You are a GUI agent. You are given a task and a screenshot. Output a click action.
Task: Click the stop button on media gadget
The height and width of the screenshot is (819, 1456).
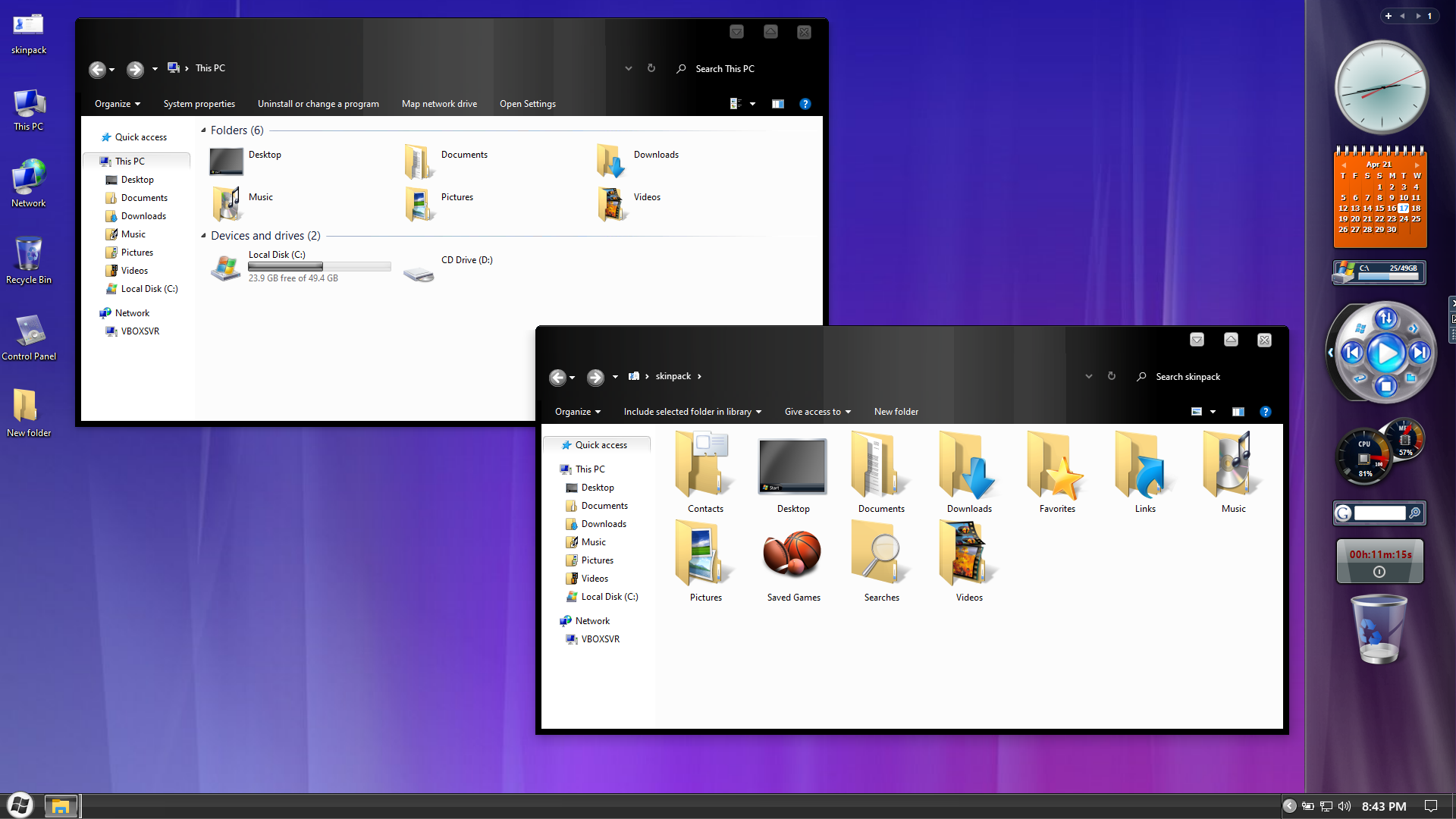tap(1386, 387)
